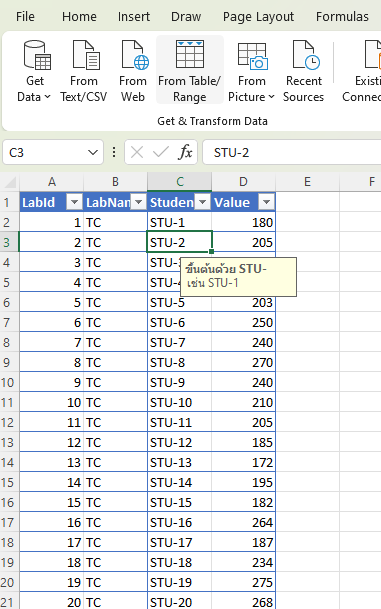
Task: Select cell containing STU-8
Action: 179,362
